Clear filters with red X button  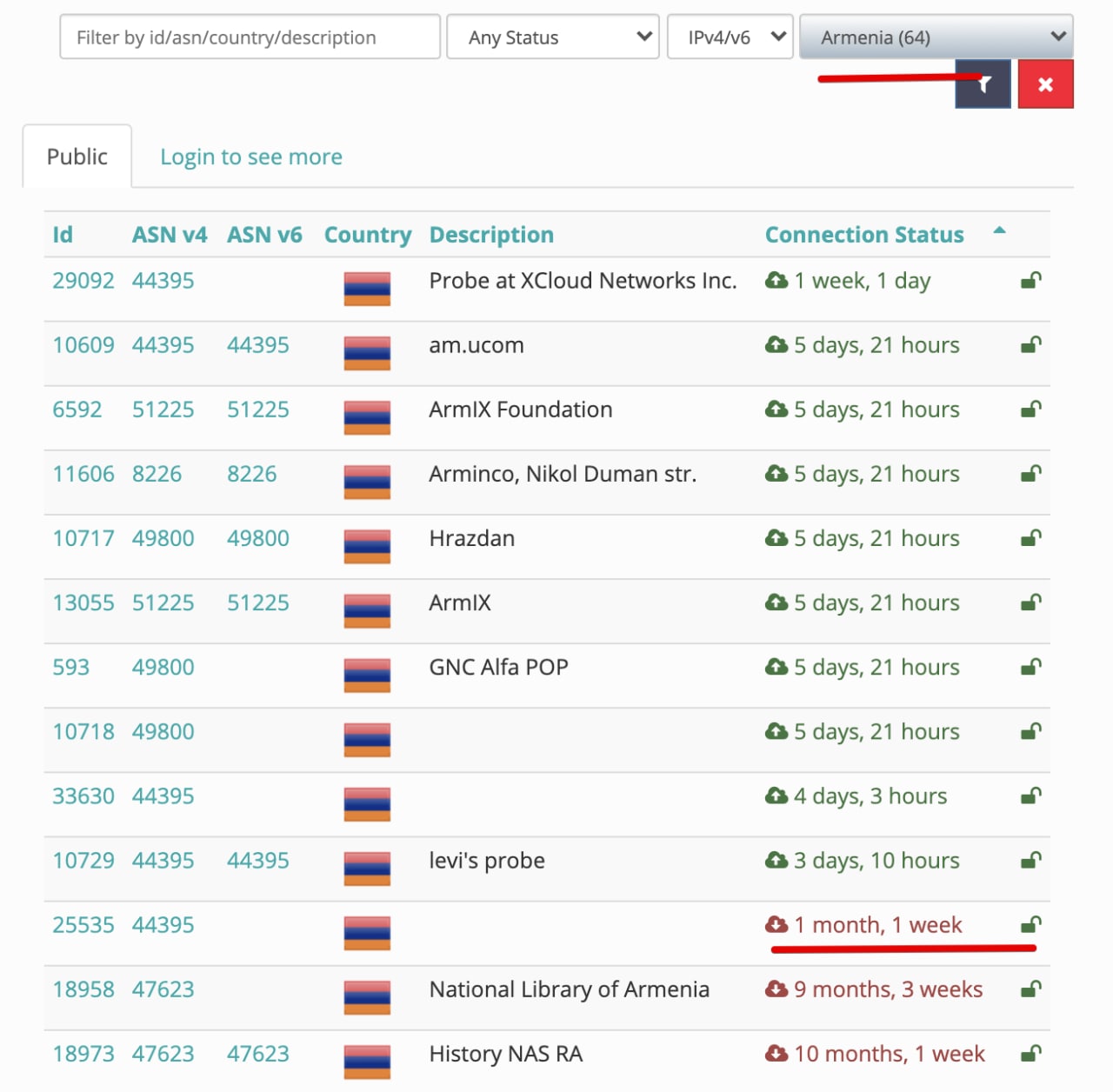[1045, 84]
